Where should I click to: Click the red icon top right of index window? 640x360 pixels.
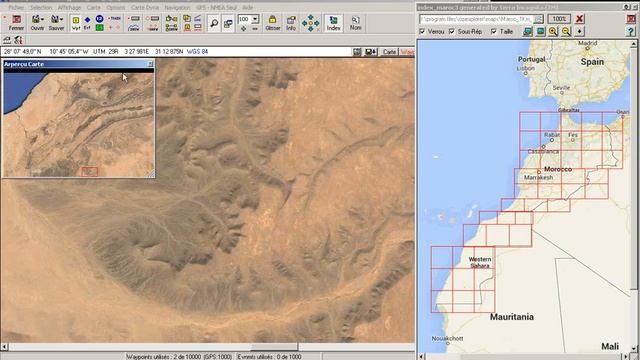(x=631, y=19)
